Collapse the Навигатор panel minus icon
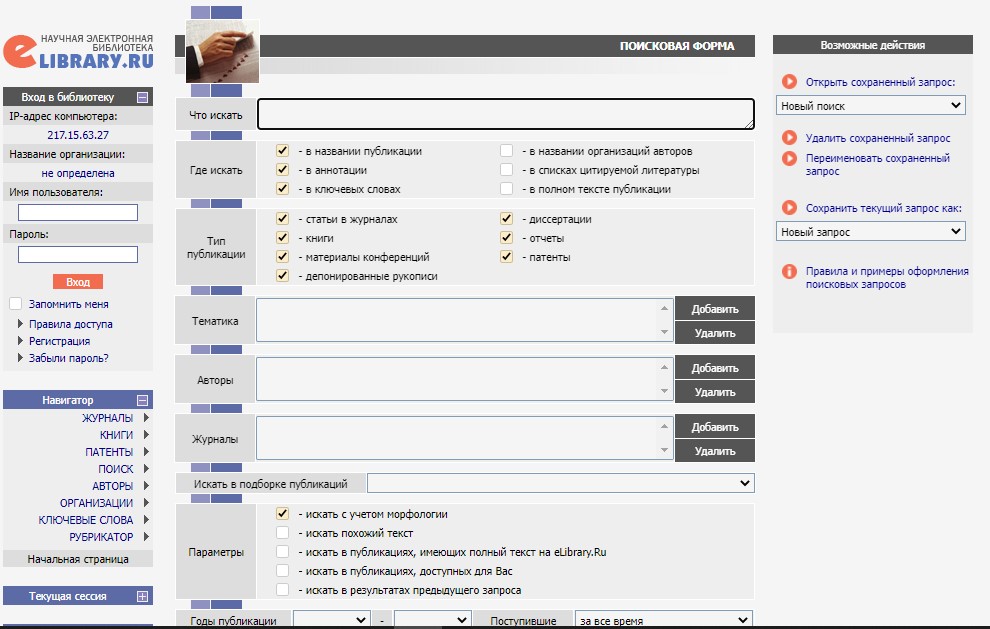The width and height of the screenshot is (990, 629). click(143, 400)
